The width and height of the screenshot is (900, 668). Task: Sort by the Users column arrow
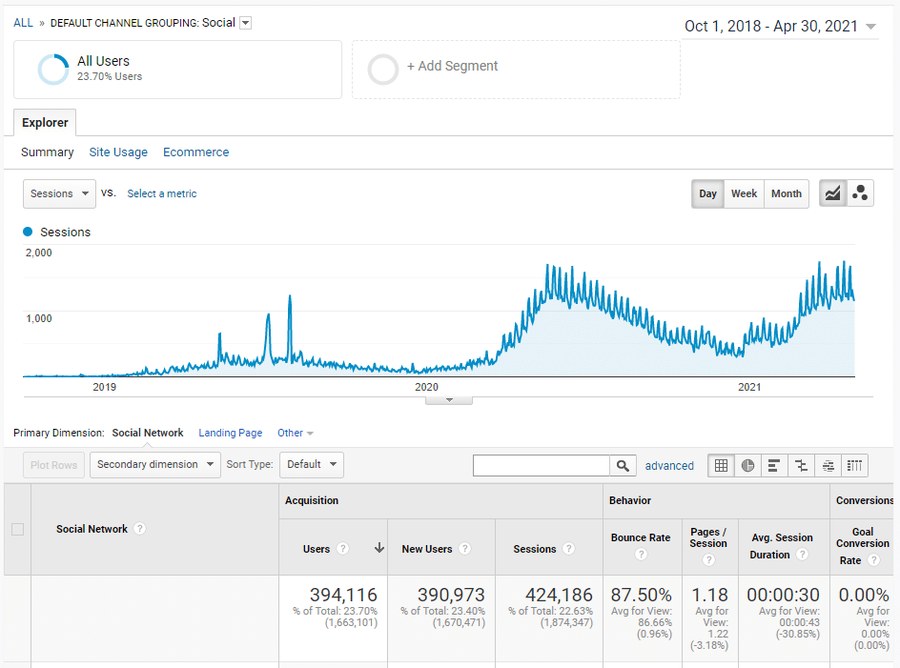point(379,547)
